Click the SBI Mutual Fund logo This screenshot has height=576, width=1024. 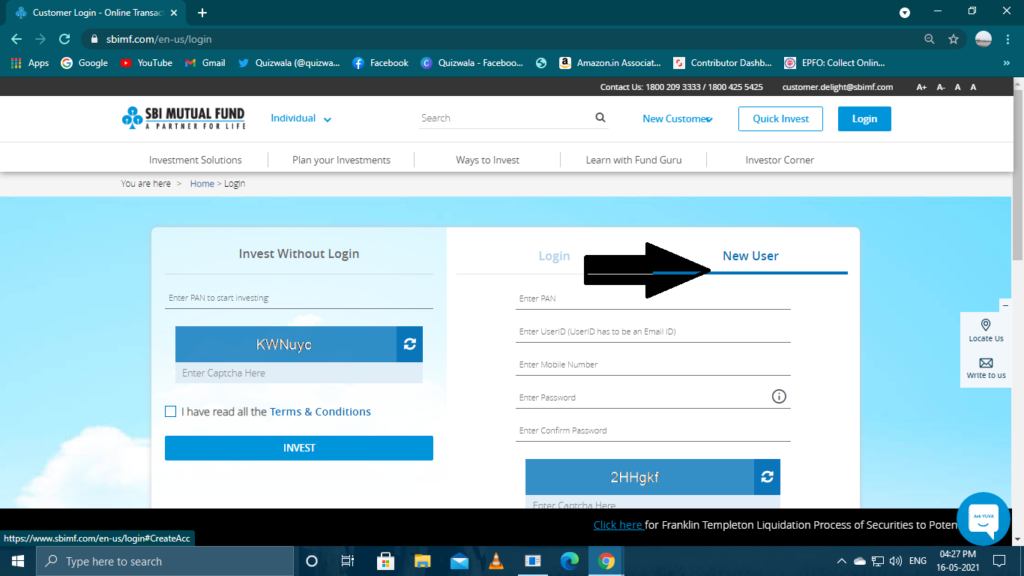184,118
